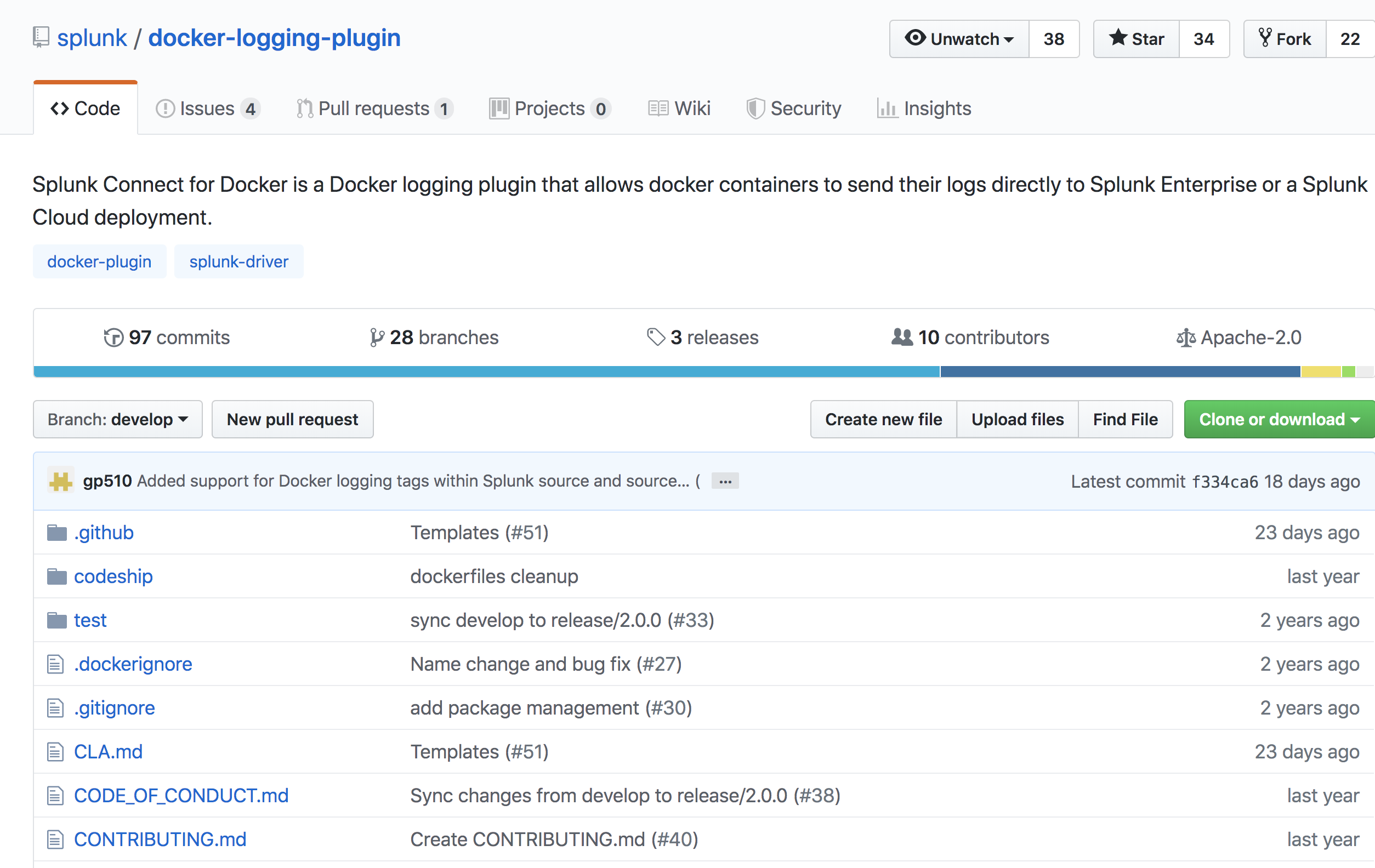Click the Issues exclamation icon
Viewport: 1375px width, 868px height.
tap(165, 108)
